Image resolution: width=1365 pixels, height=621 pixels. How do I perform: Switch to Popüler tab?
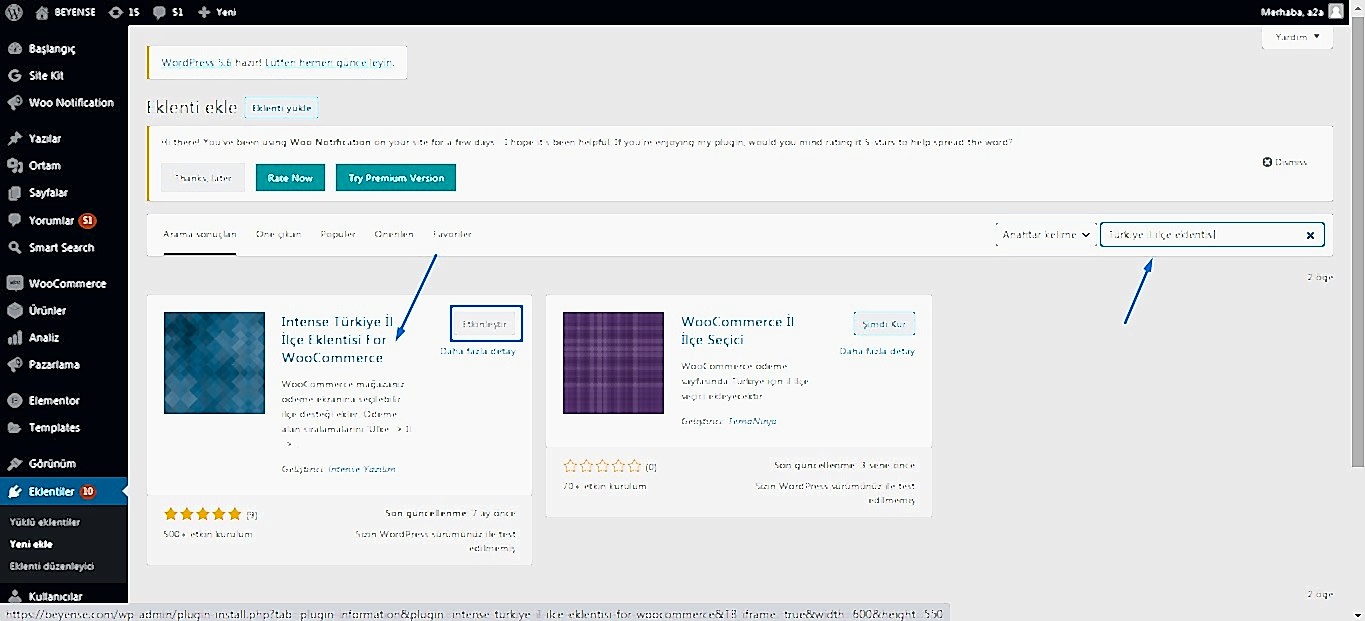point(338,234)
